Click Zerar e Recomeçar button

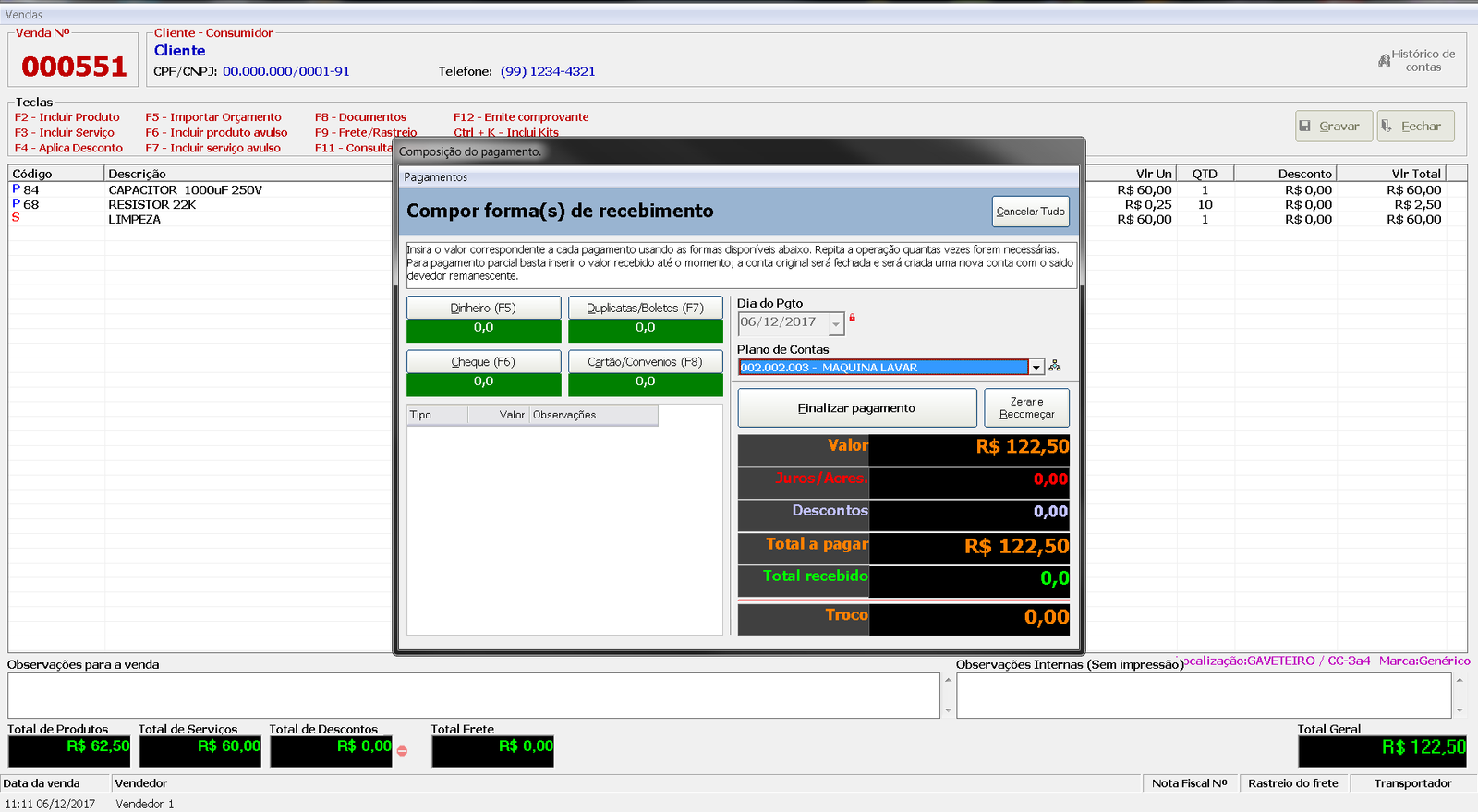(x=1026, y=407)
